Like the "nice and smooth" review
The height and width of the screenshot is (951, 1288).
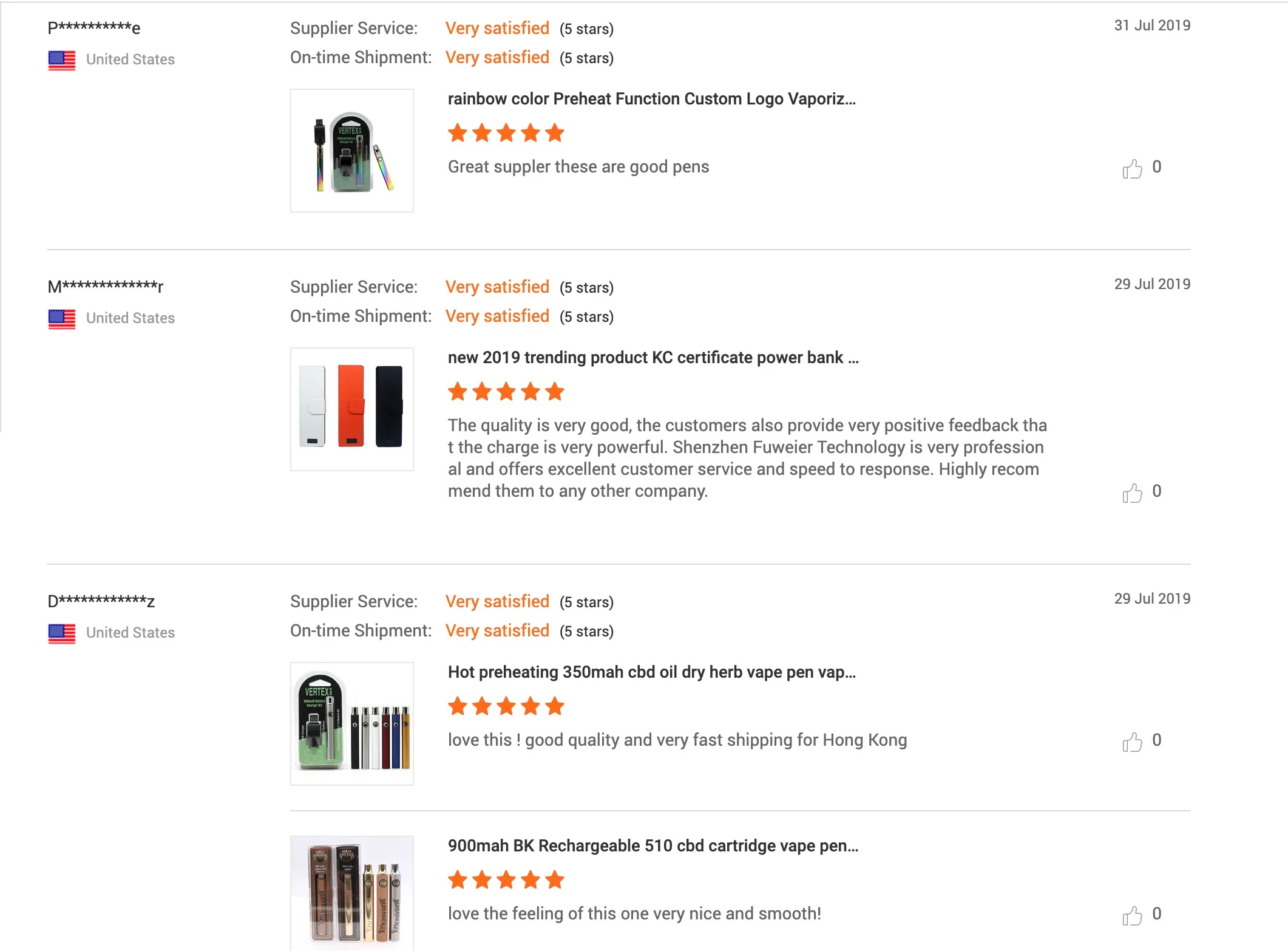(x=1132, y=915)
